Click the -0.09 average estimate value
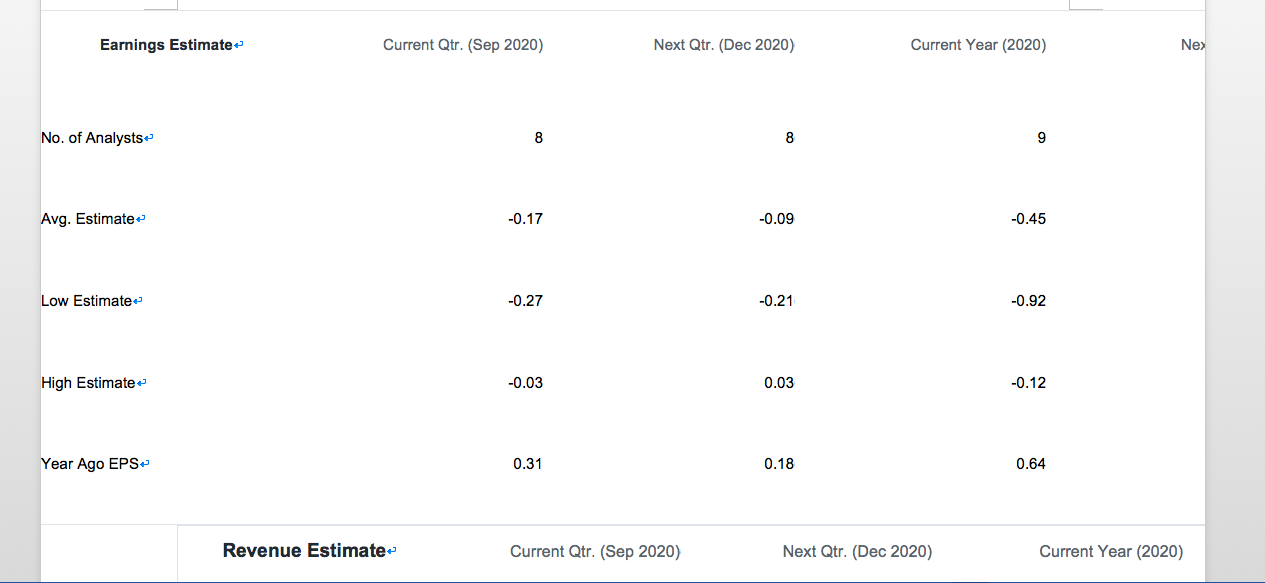 [776, 219]
